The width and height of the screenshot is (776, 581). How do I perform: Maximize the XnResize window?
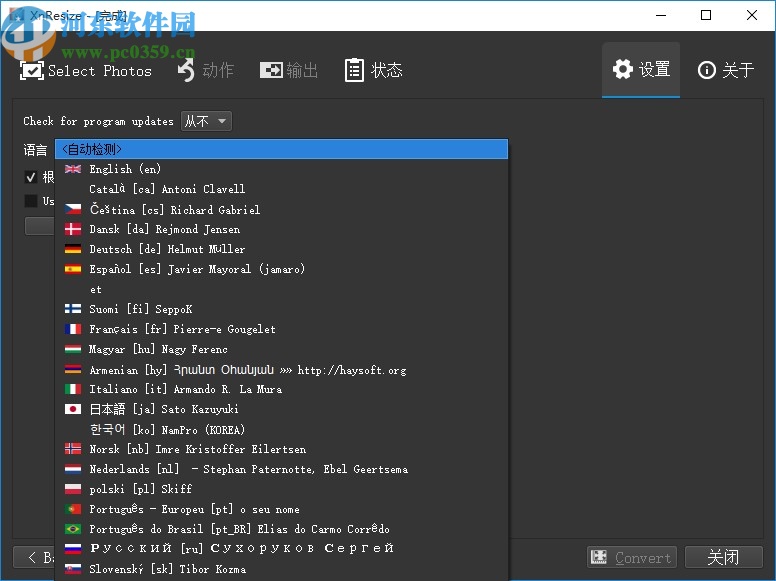tap(706, 15)
